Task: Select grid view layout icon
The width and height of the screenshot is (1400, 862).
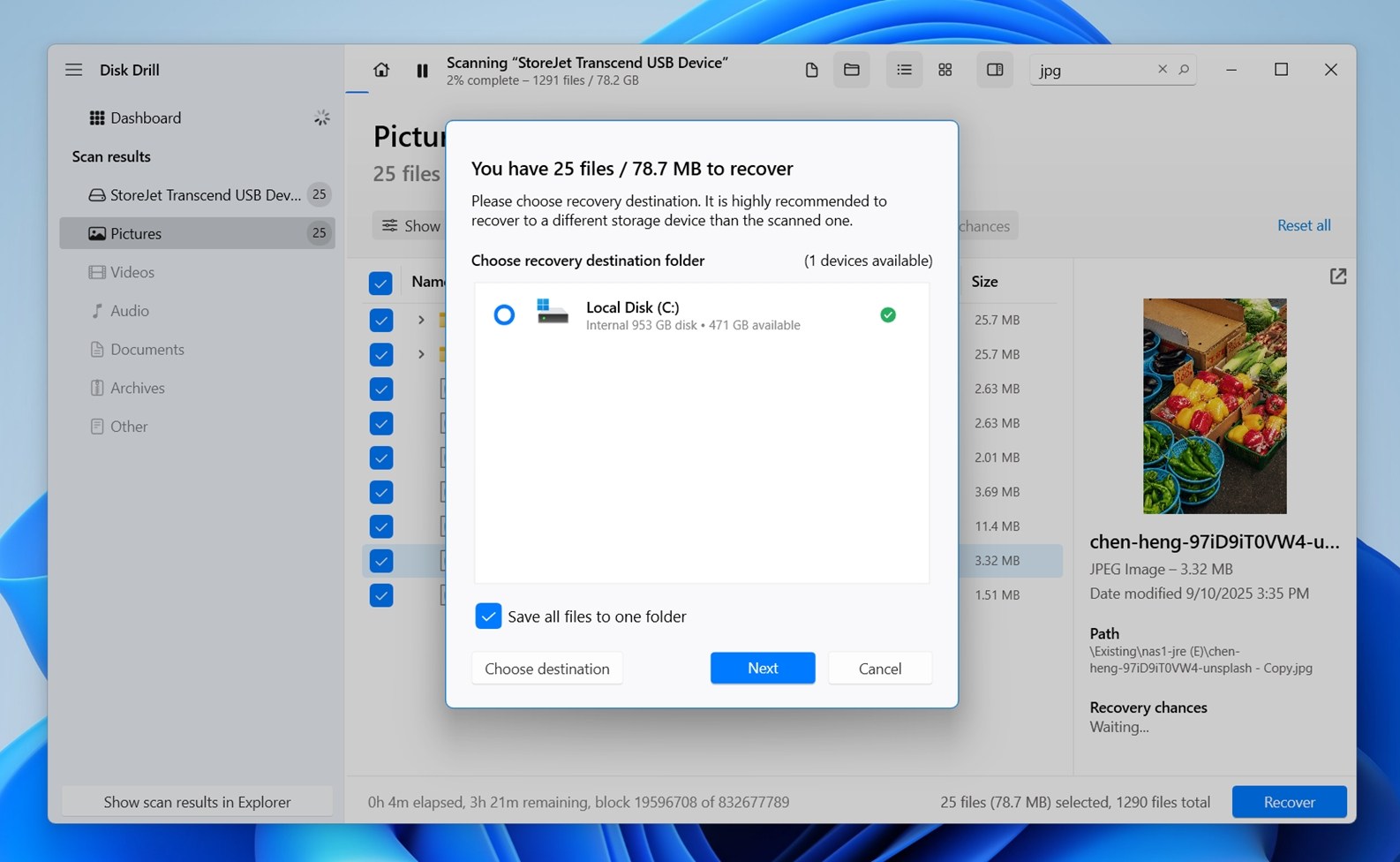Action: coord(945,70)
